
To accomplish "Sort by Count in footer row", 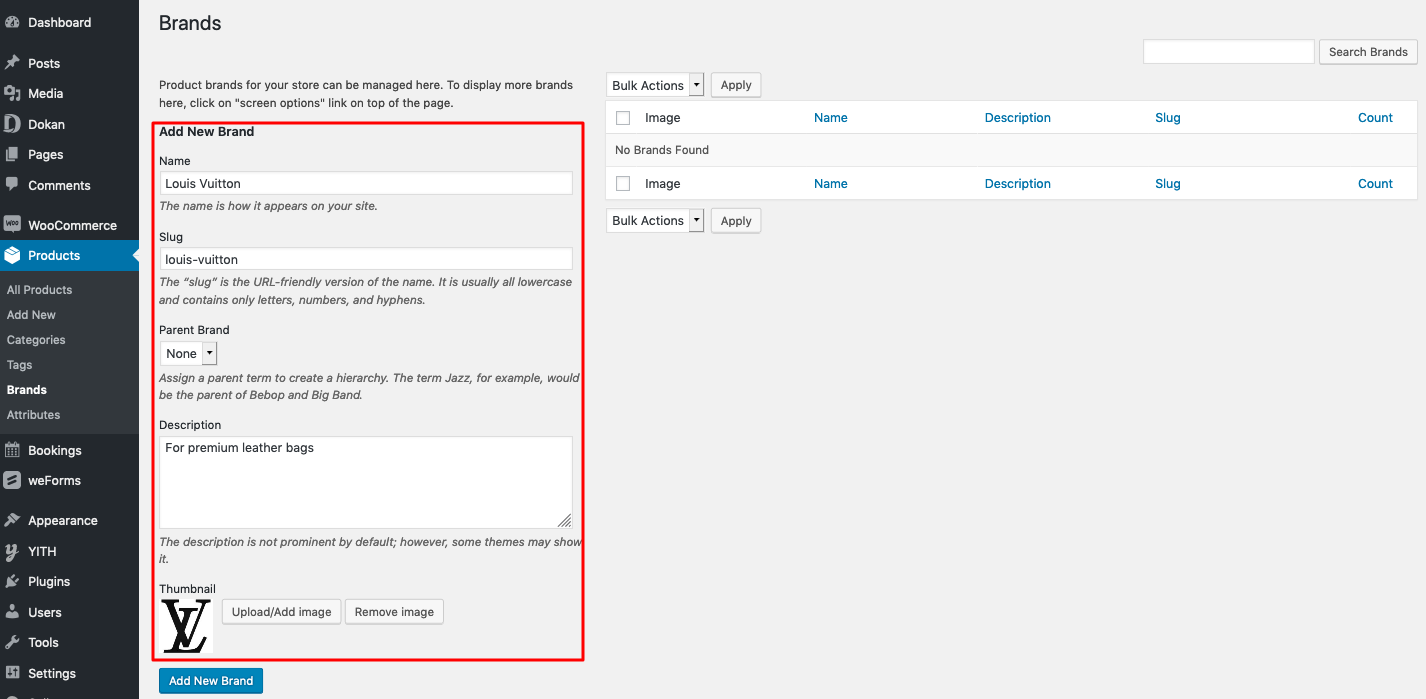I will click(x=1375, y=184).
